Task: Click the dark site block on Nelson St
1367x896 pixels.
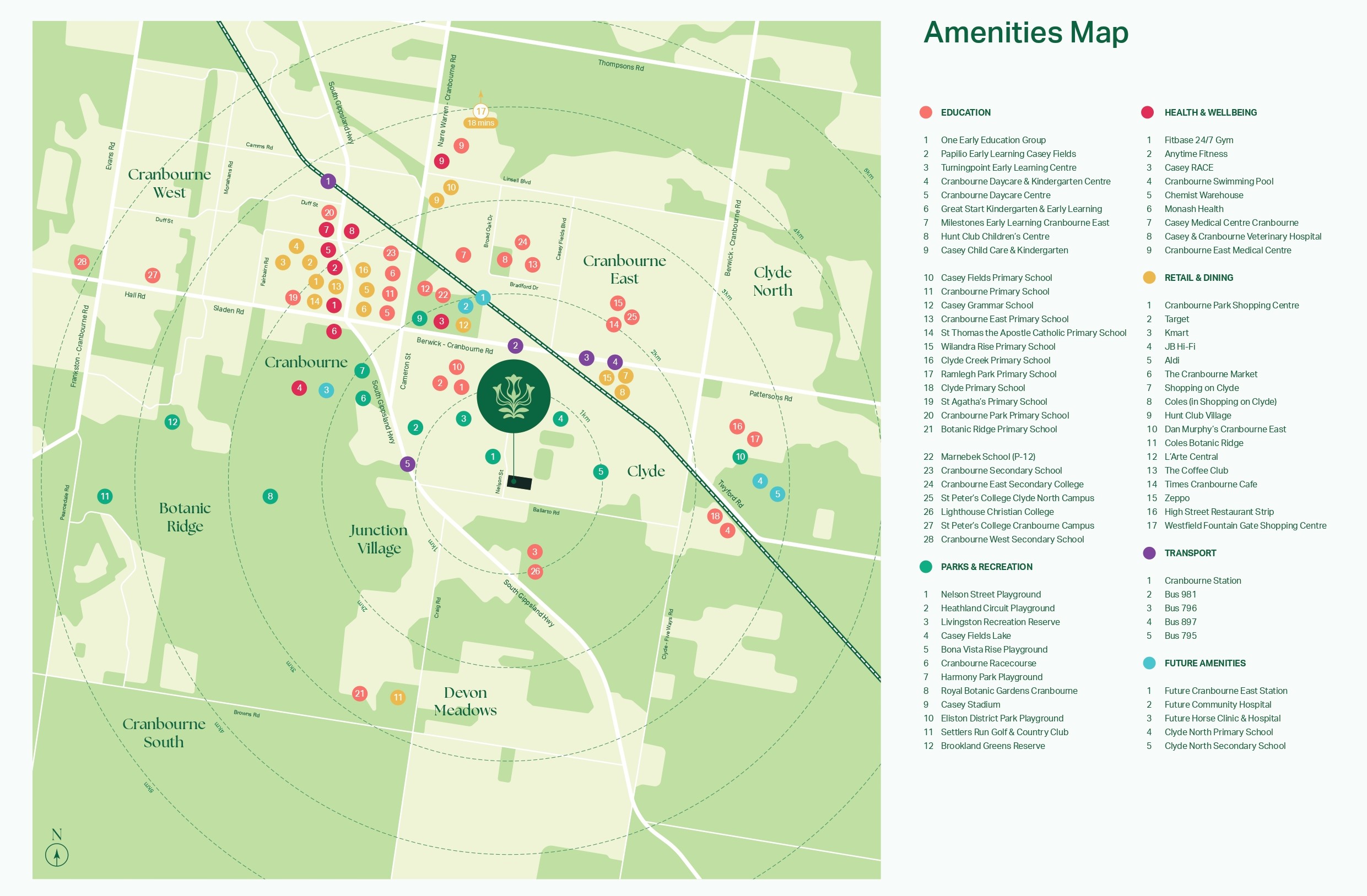Action: pyautogui.click(x=520, y=482)
